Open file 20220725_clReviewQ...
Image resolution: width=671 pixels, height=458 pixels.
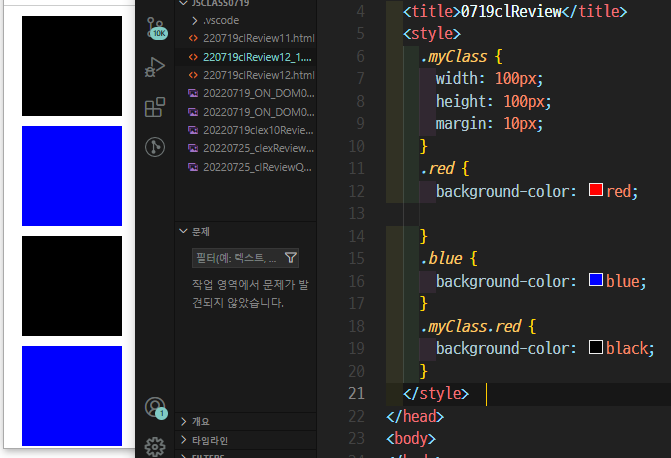pos(257,167)
